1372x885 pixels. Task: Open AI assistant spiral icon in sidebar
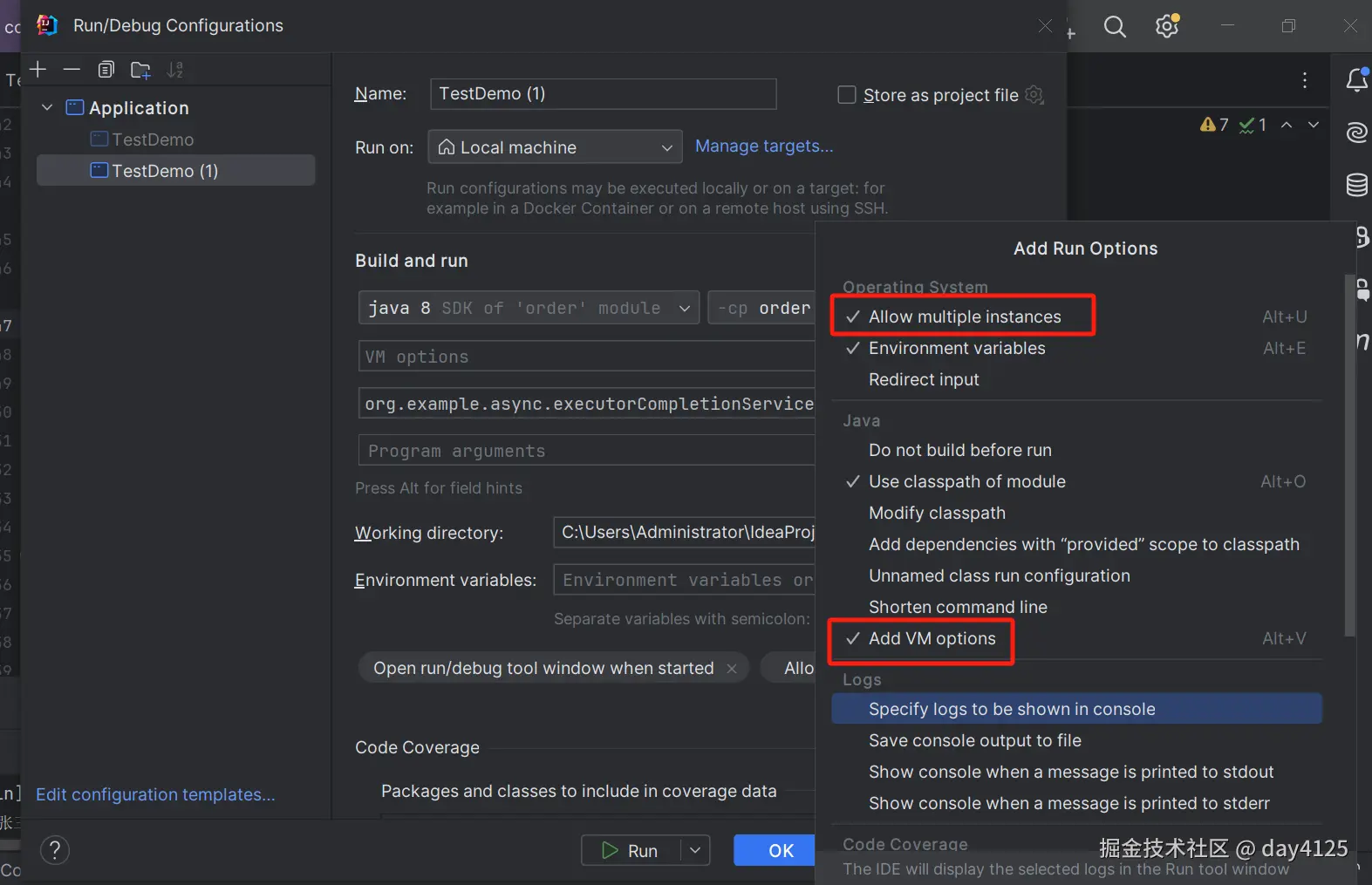coord(1357,133)
